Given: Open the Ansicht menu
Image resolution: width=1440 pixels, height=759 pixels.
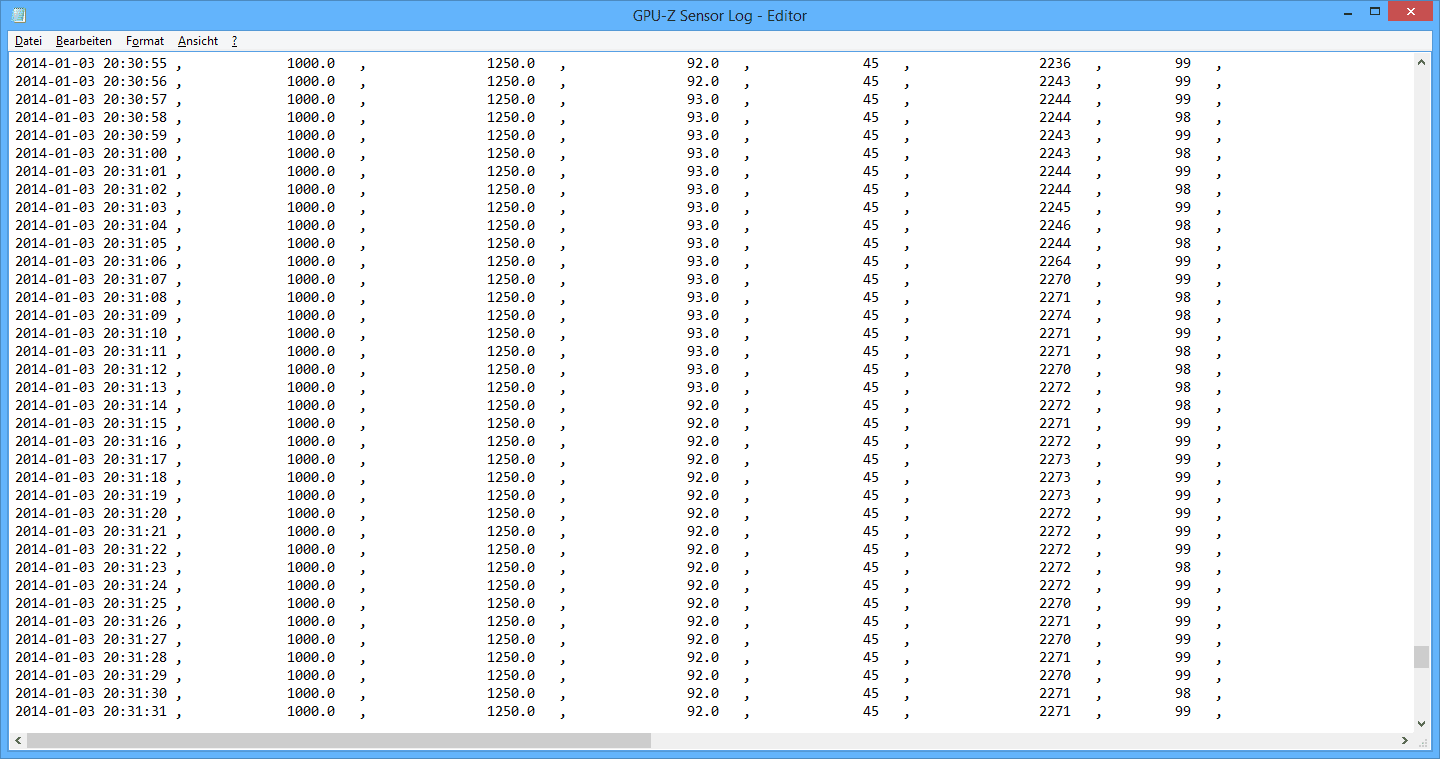Looking at the screenshot, I should 198,41.
